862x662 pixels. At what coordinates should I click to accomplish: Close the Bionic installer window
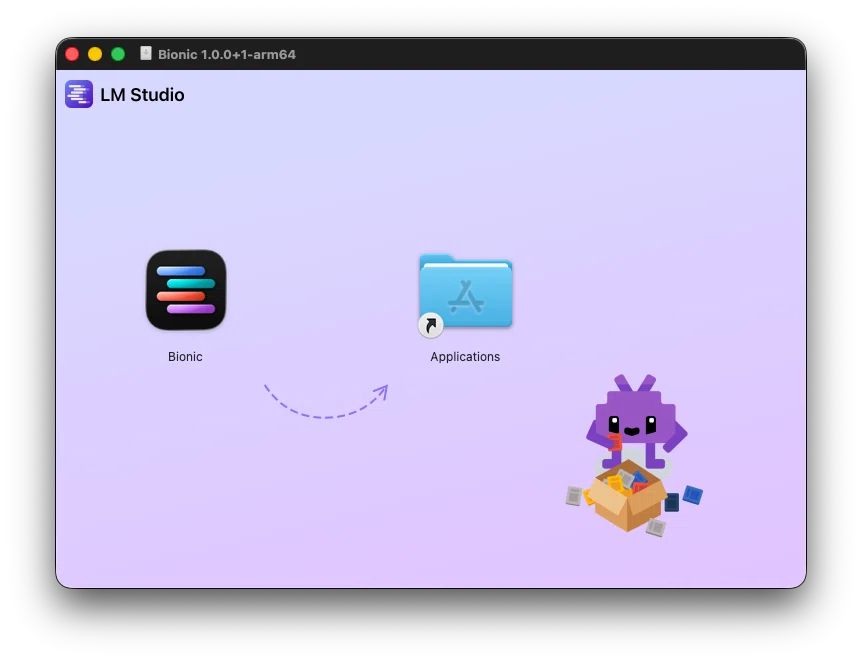click(72, 54)
